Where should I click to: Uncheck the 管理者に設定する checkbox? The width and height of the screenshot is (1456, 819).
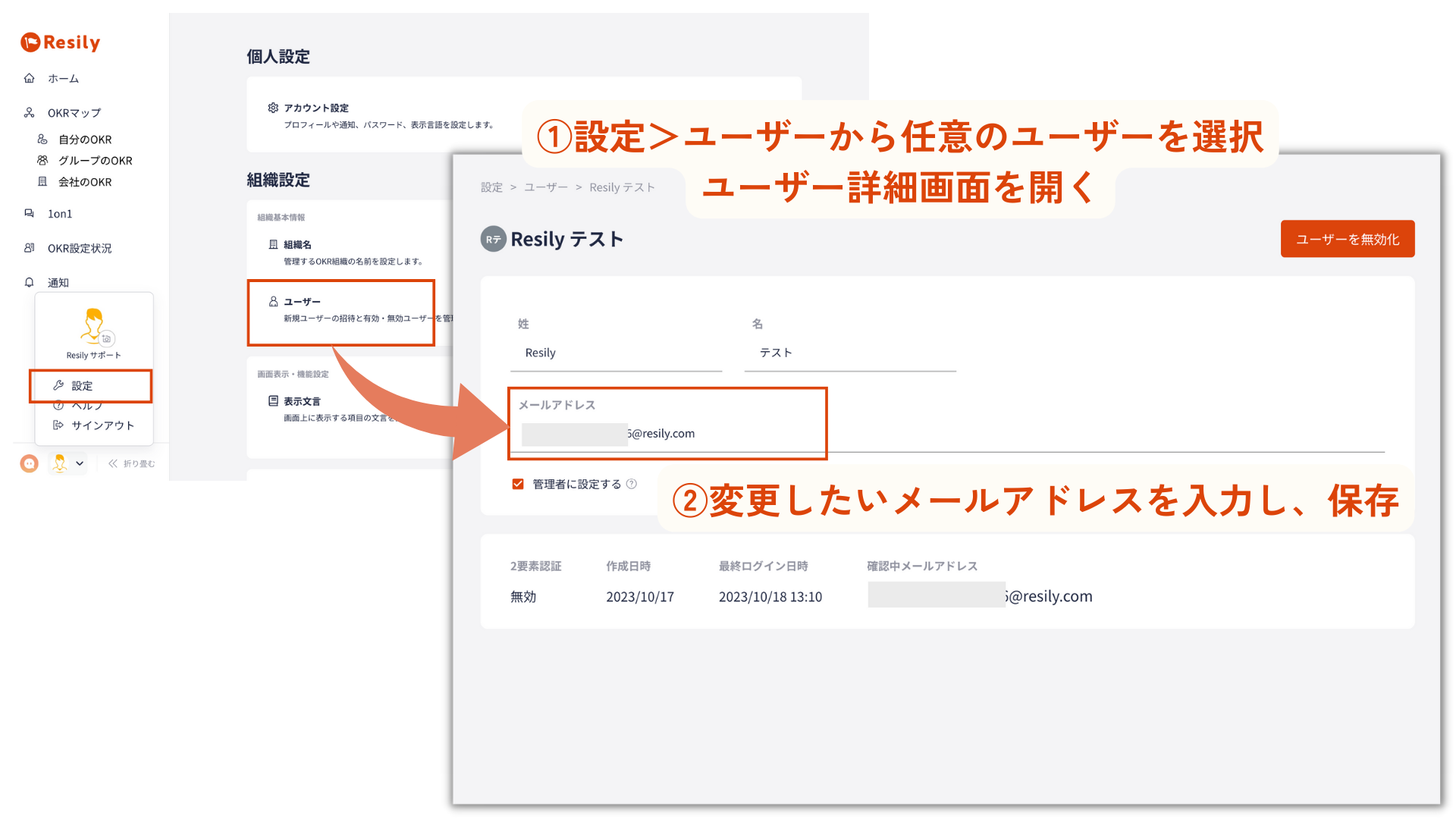coord(518,484)
